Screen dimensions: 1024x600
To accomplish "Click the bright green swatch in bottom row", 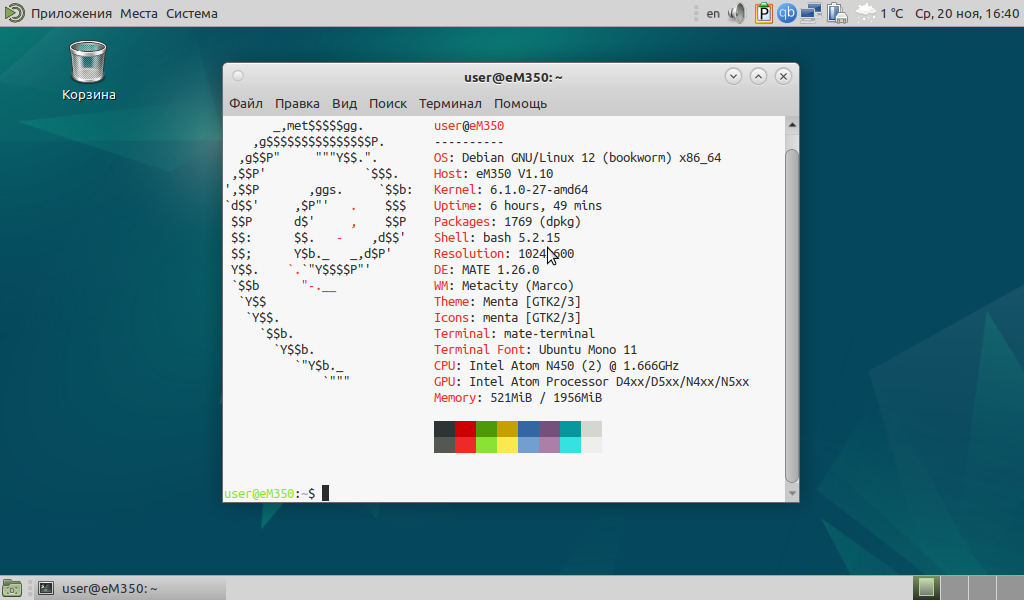I will tap(486, 445).
